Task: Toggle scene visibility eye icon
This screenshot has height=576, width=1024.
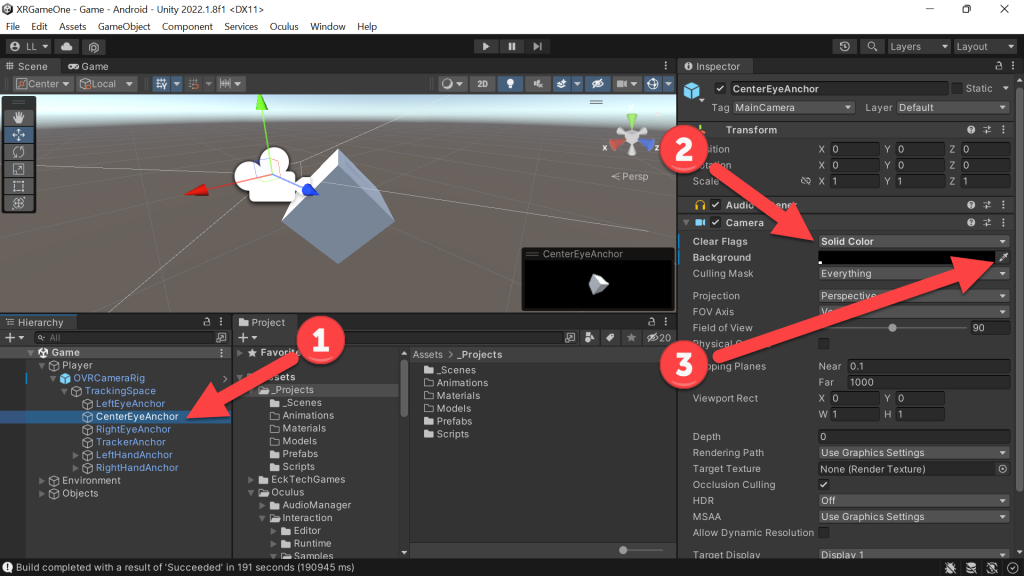Action: (x=597, y=84)
